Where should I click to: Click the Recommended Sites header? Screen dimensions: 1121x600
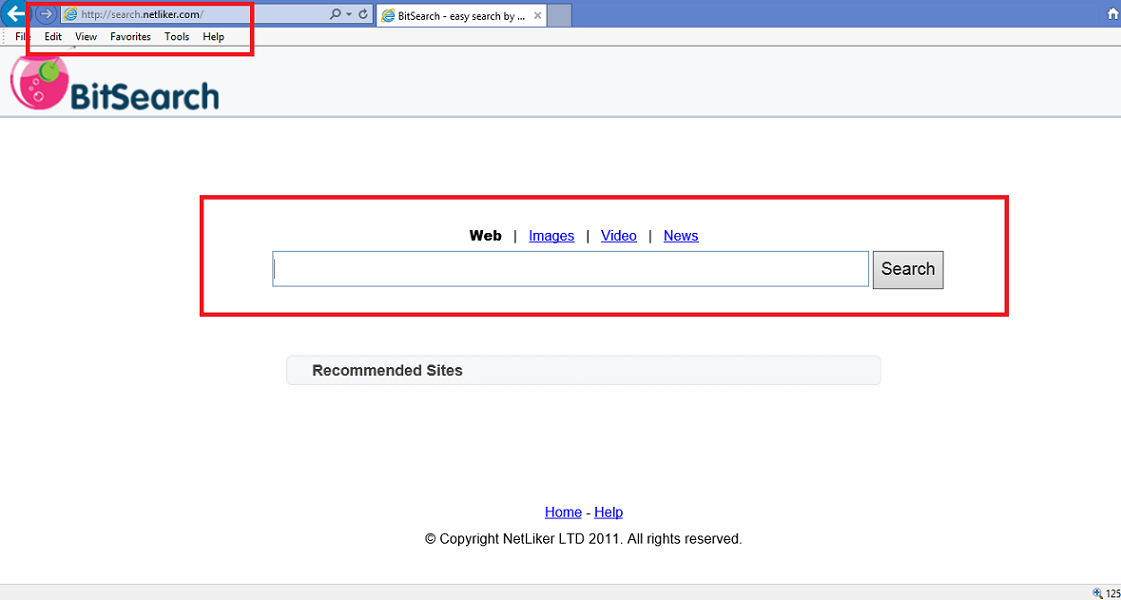(x=583, y=370)
